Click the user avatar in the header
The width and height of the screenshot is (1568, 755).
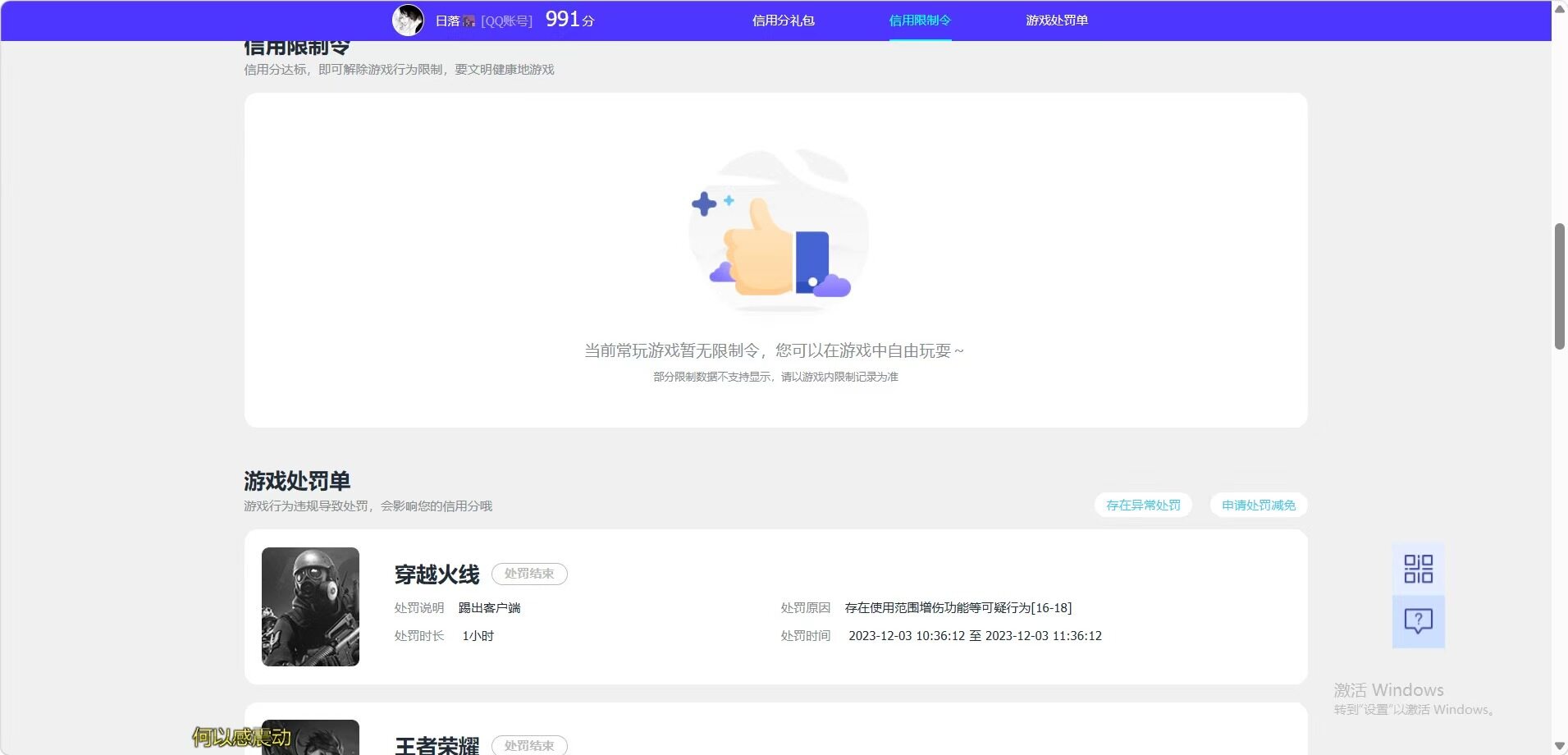click(x=408, y=21)
